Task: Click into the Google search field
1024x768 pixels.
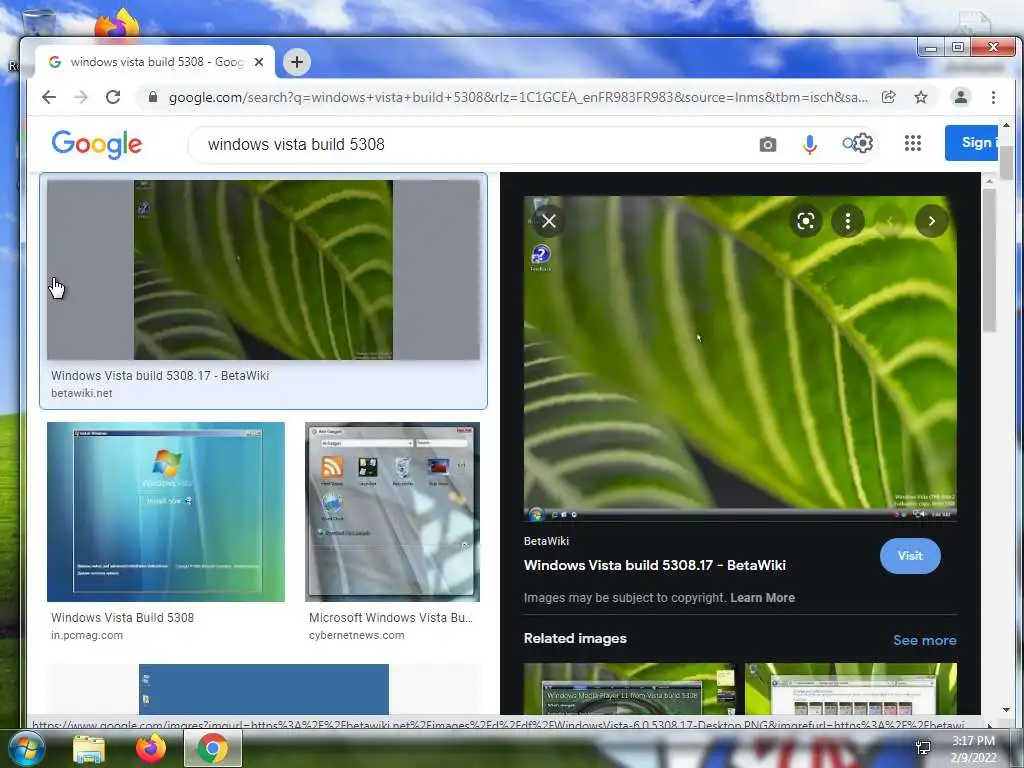Action: 477,144
